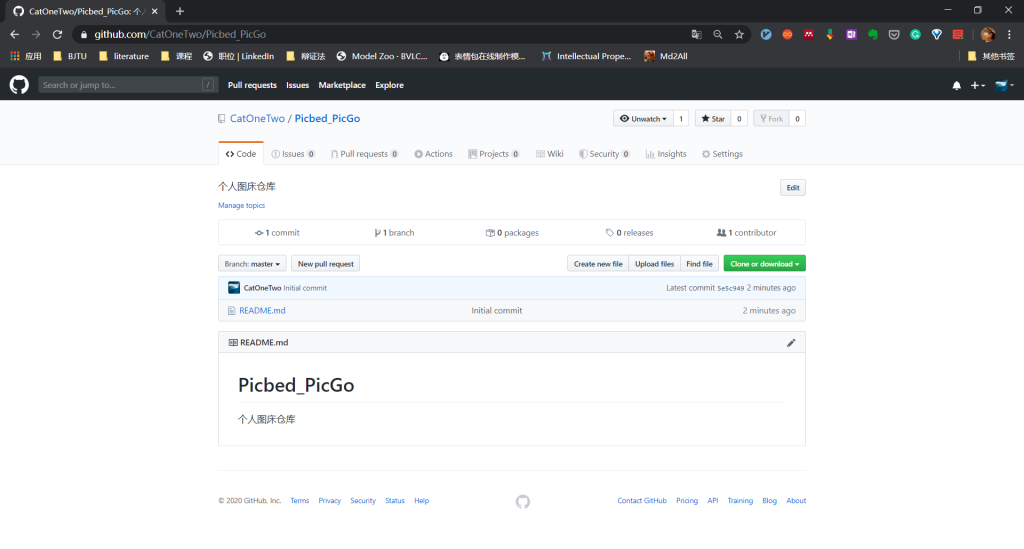Open the repository Settings tab
Screen dimensions: 1024x549
click(x=722, y=154)
